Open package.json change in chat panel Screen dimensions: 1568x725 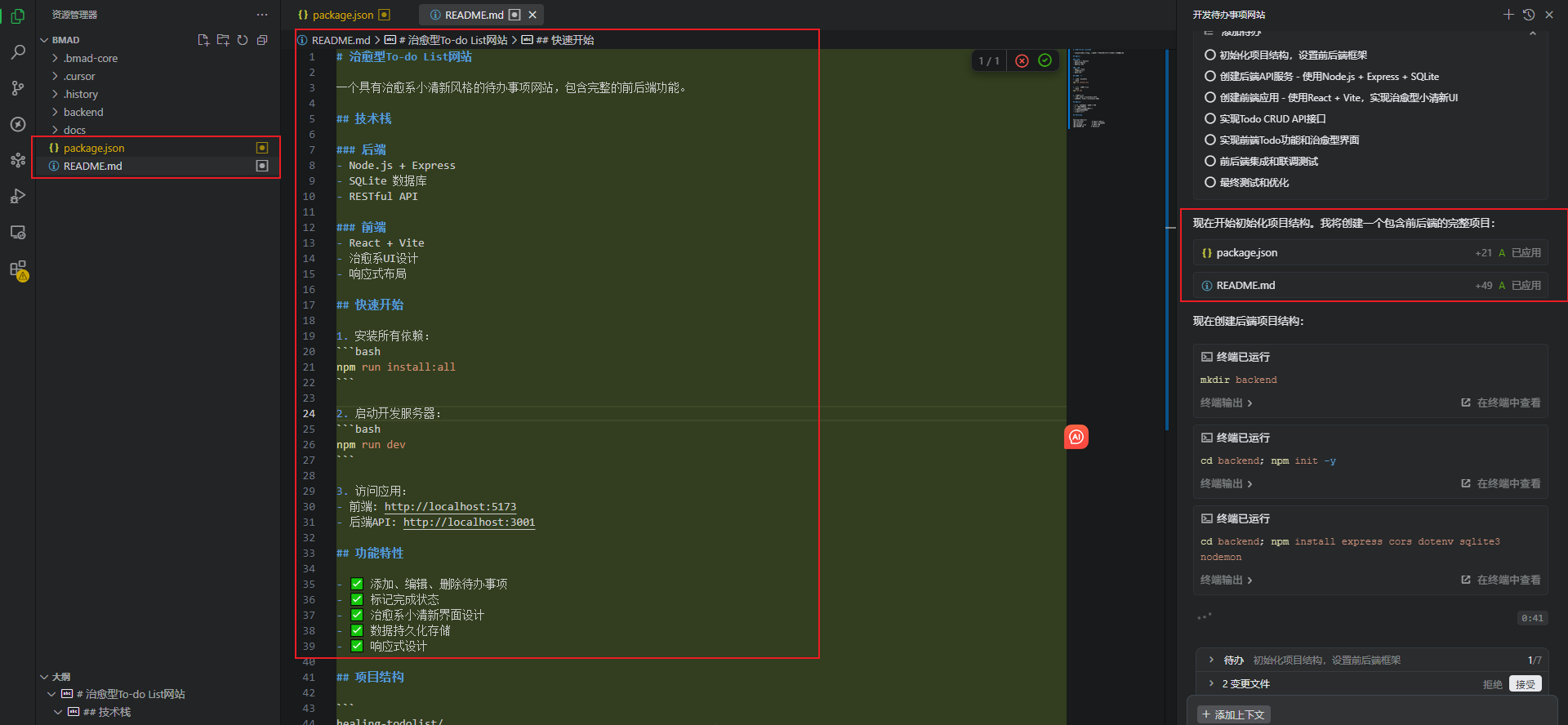[x=1370, y=253]
